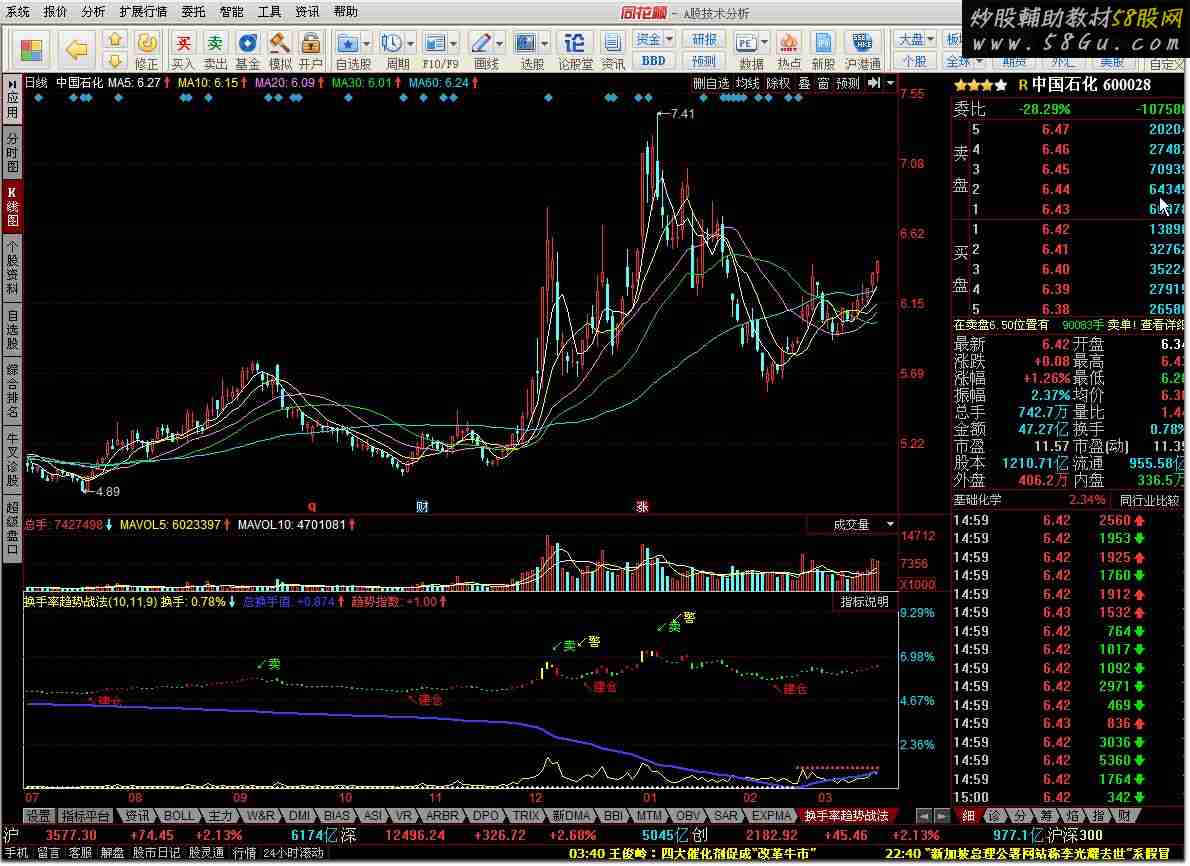Viewport: 1190px width, 866px height.
Task: Open the 扩展行情 menu
Action: point(143,11)
